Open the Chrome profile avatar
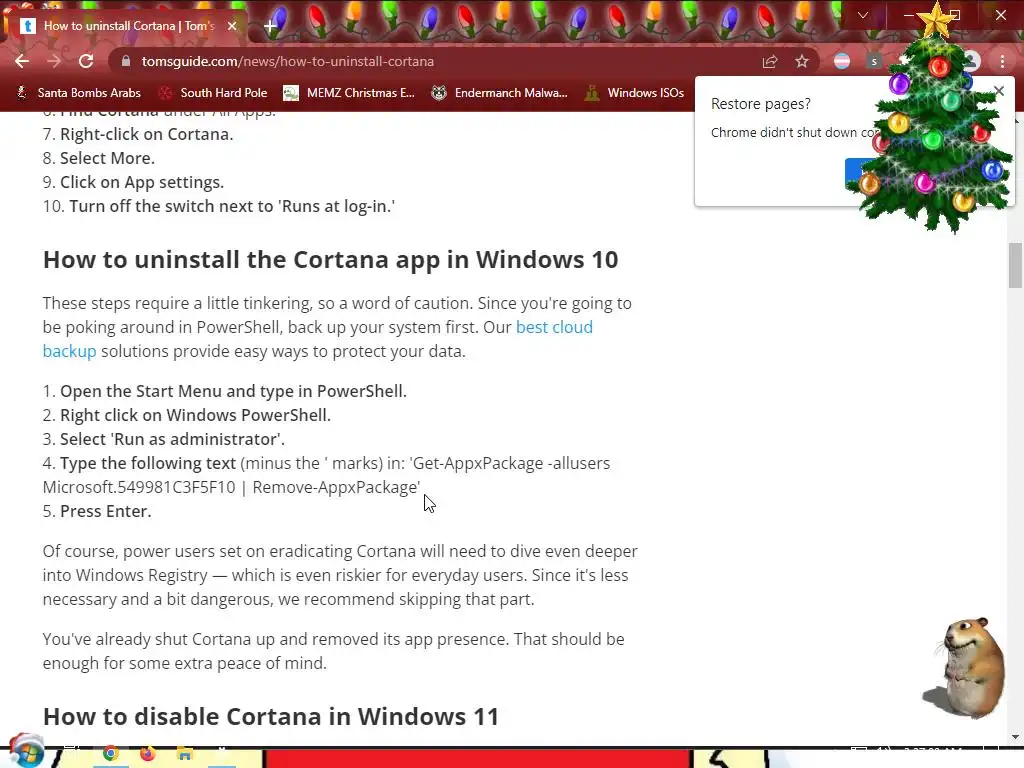The width and height of the screenshot is (1024, 768). click(972, 61)
